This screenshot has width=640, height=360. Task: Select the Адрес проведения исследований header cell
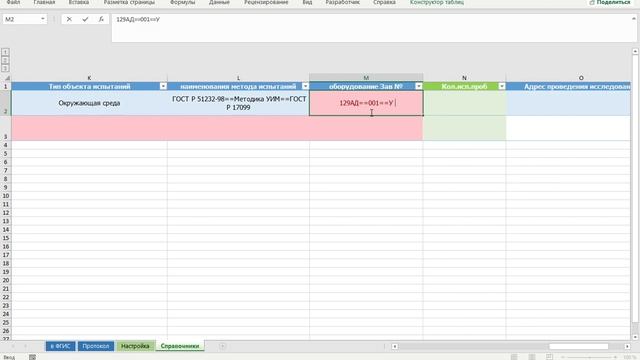(x=568, y=86)
